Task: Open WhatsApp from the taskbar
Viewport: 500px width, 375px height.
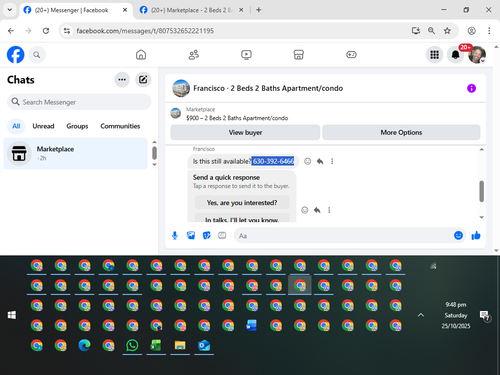Action: (132, 345)
